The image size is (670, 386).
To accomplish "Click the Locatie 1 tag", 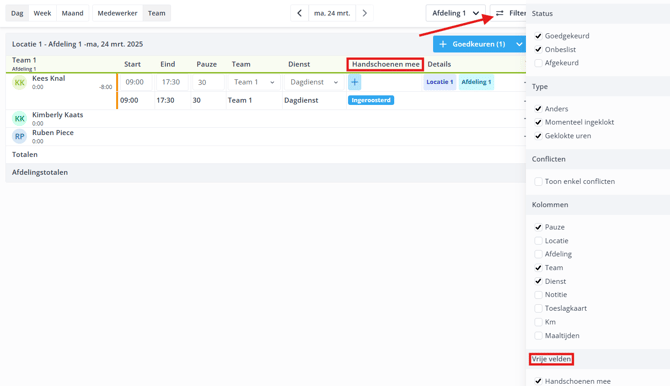I will 440,82.
